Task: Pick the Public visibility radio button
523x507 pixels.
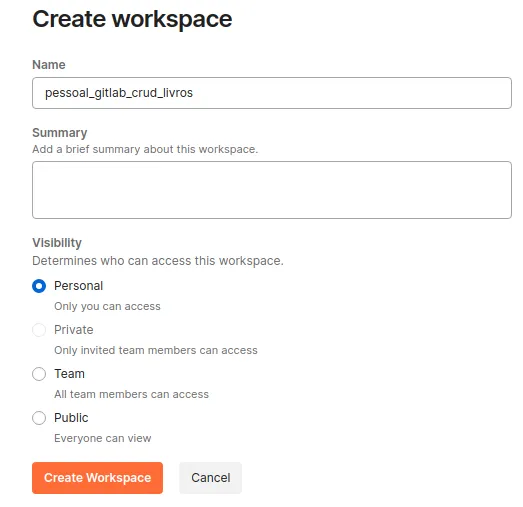Action: (39, 418)
